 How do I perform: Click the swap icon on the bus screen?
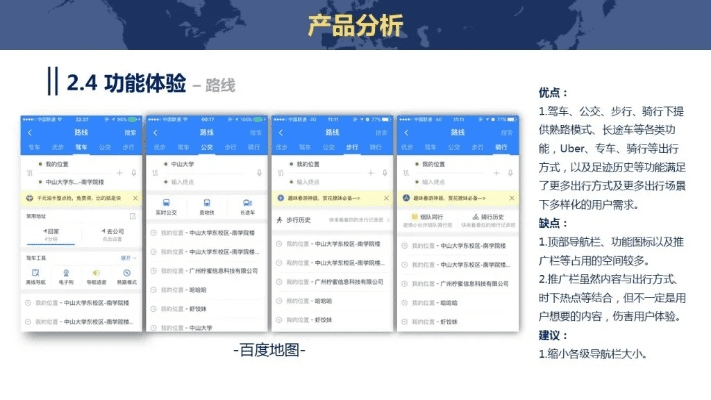(155, 173)
